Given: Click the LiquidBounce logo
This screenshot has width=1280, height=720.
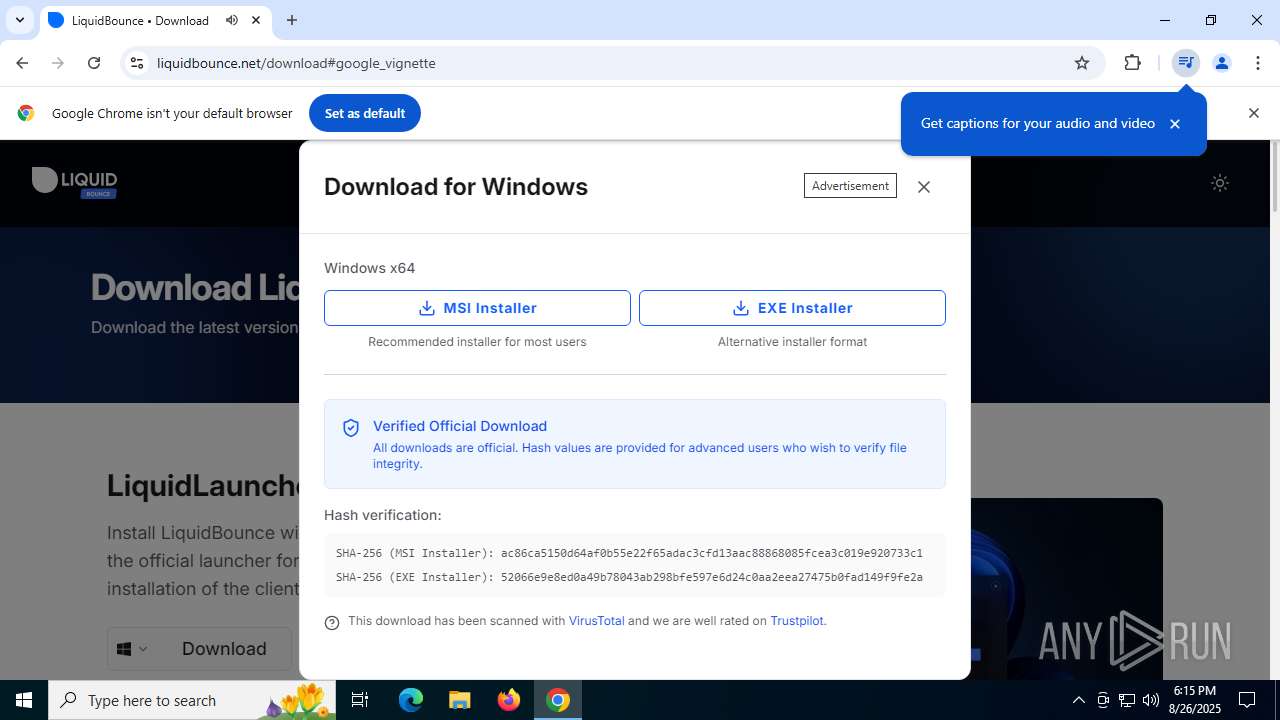Looking at the screenshot, I should pos(75,182).
